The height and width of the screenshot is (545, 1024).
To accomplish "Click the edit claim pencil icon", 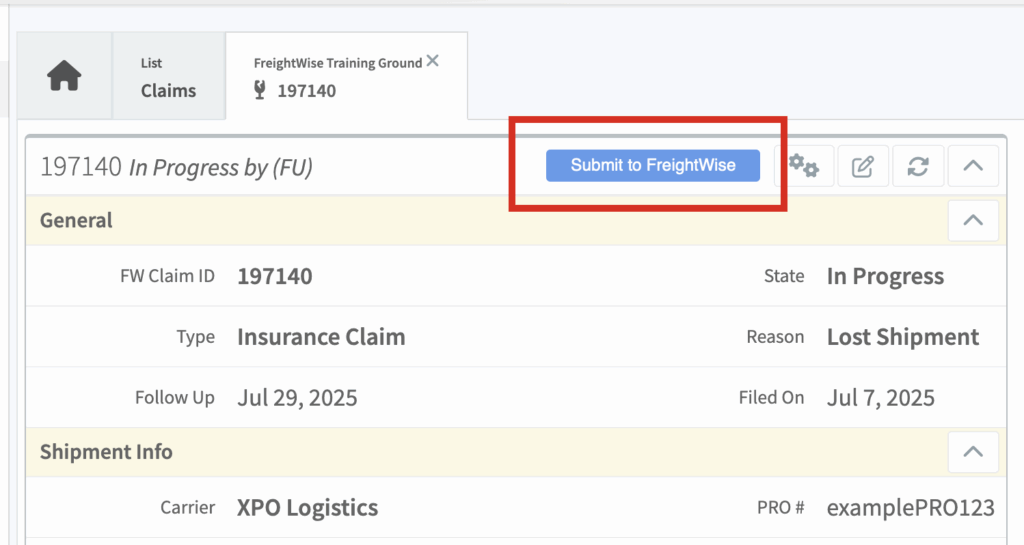I will click(862, 167).
